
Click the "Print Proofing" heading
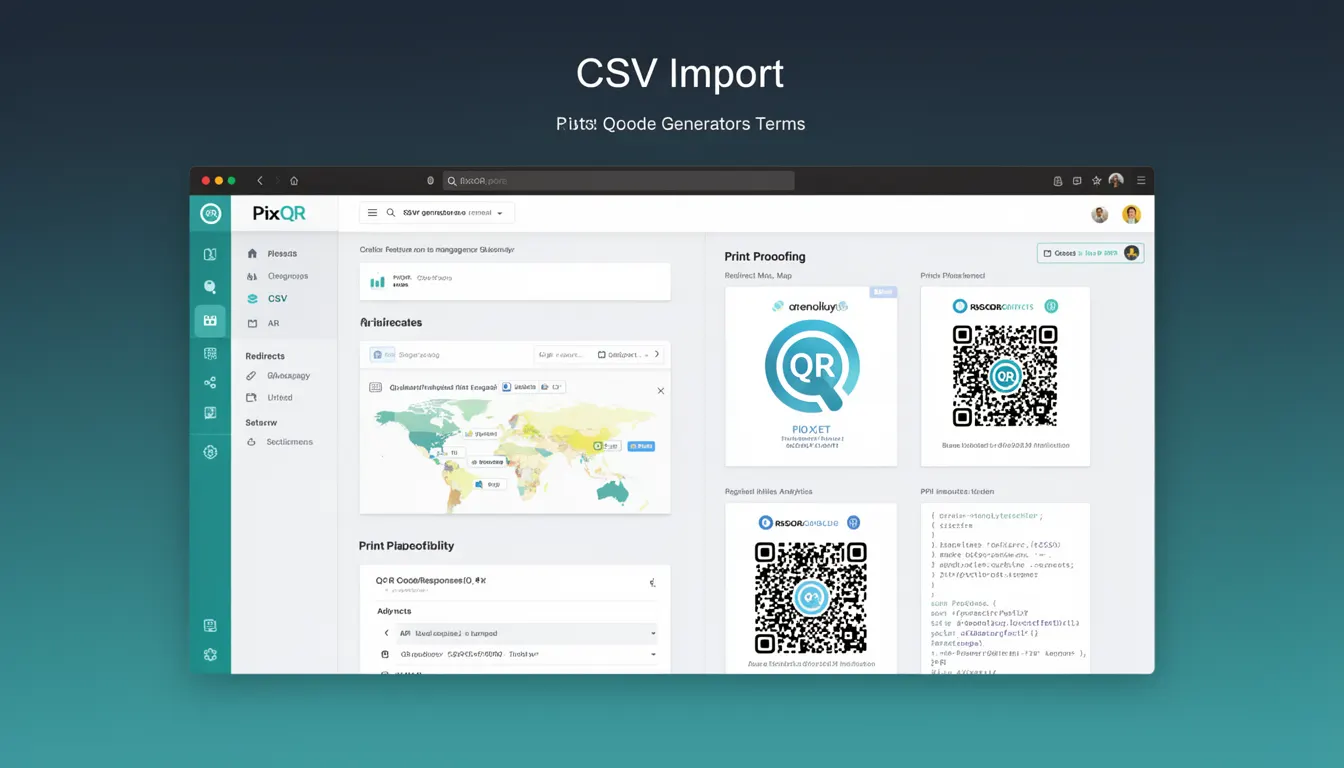[765, 257]
